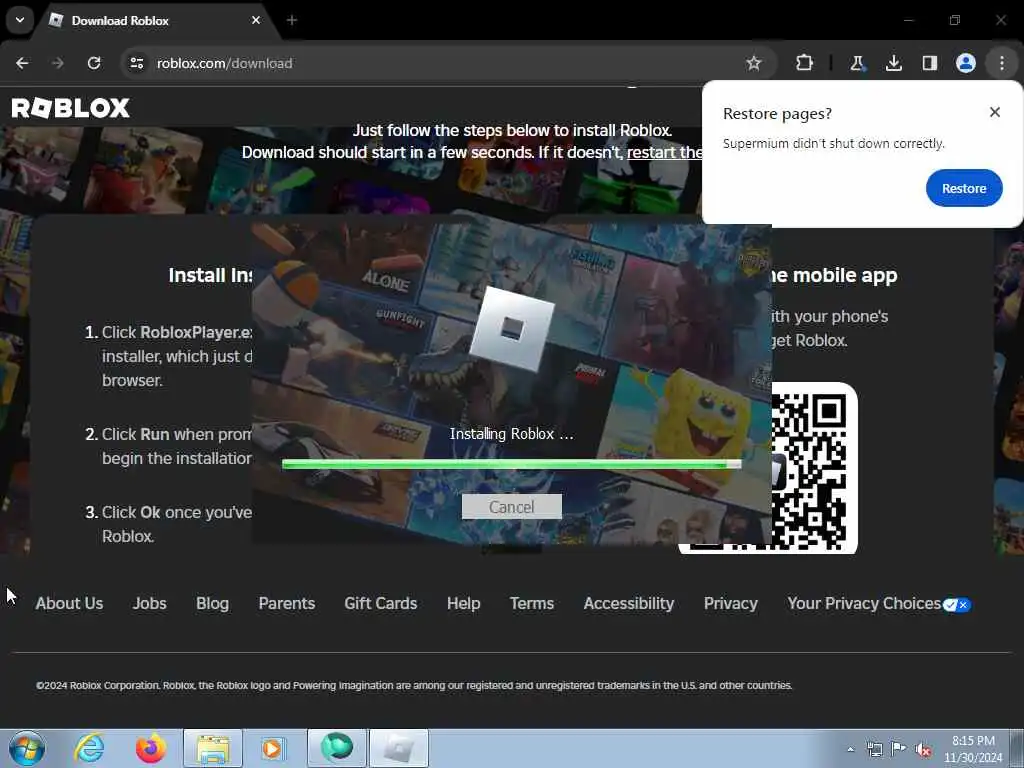Open the Gift Cards footer link
This screenshot has height=768, width=1024.
point(381,603)
